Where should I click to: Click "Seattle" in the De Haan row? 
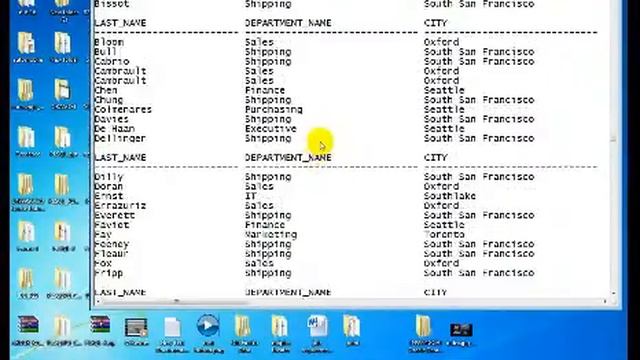pos(444,129)
